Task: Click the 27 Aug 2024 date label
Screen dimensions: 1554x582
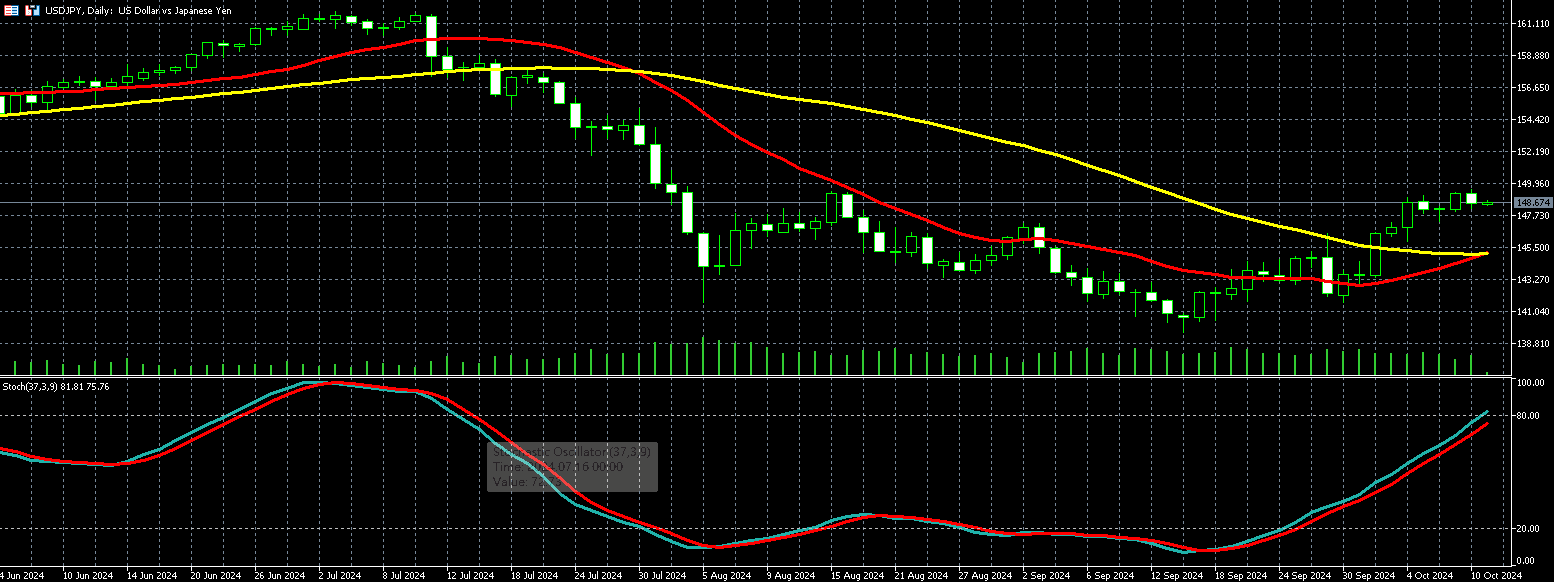Action: tap(985, 576)
